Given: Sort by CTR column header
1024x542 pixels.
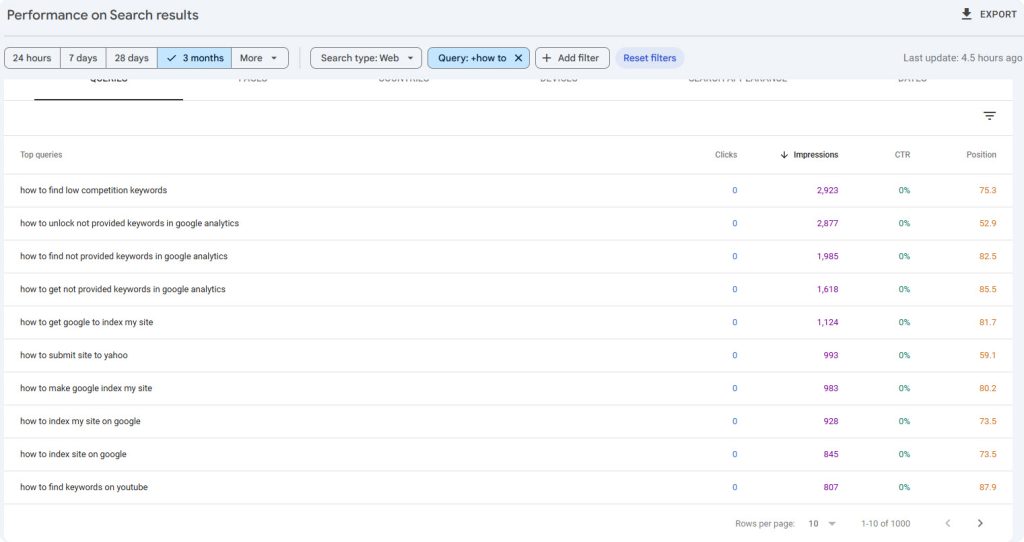Looking at the screenshot, I should [x=902, y=155].
